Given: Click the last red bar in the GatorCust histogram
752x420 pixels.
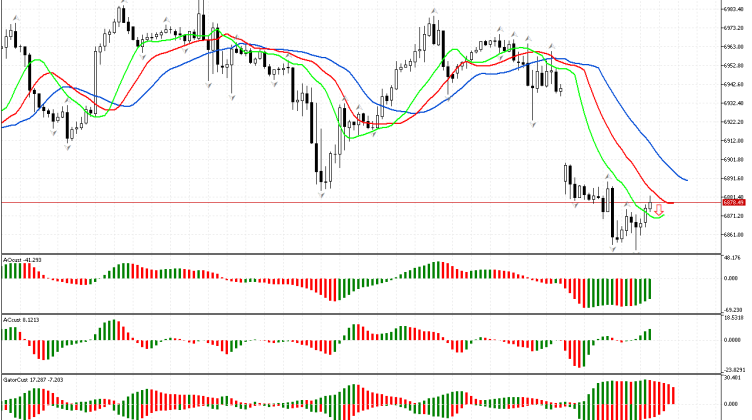Looking at the screenshot, I should click(x=674, y=395).
